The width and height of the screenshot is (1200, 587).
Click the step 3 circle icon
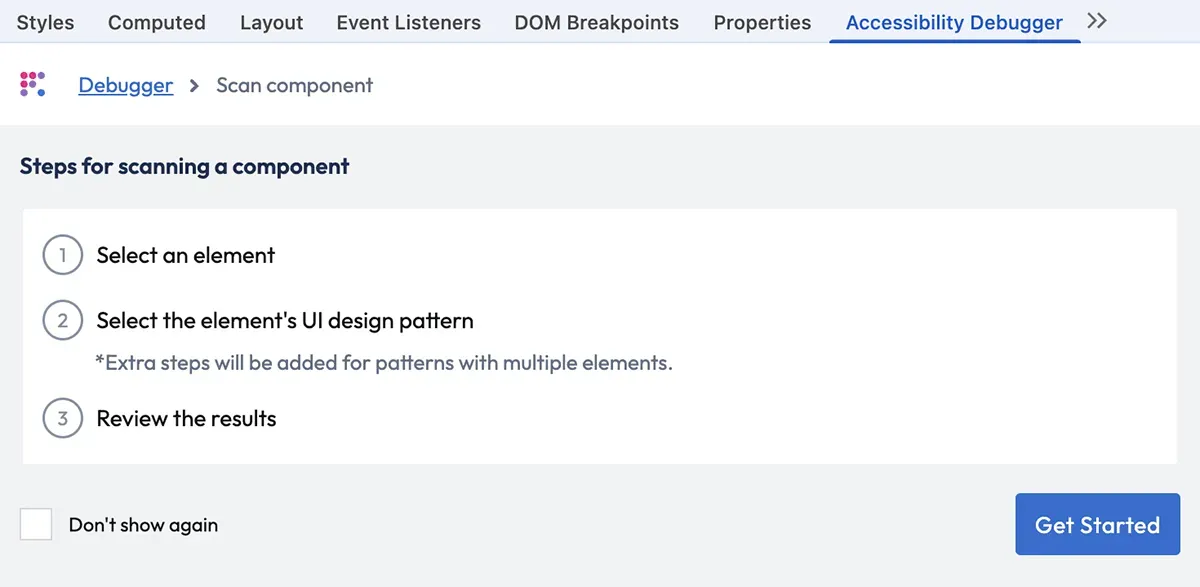click(x=62, y=418)
